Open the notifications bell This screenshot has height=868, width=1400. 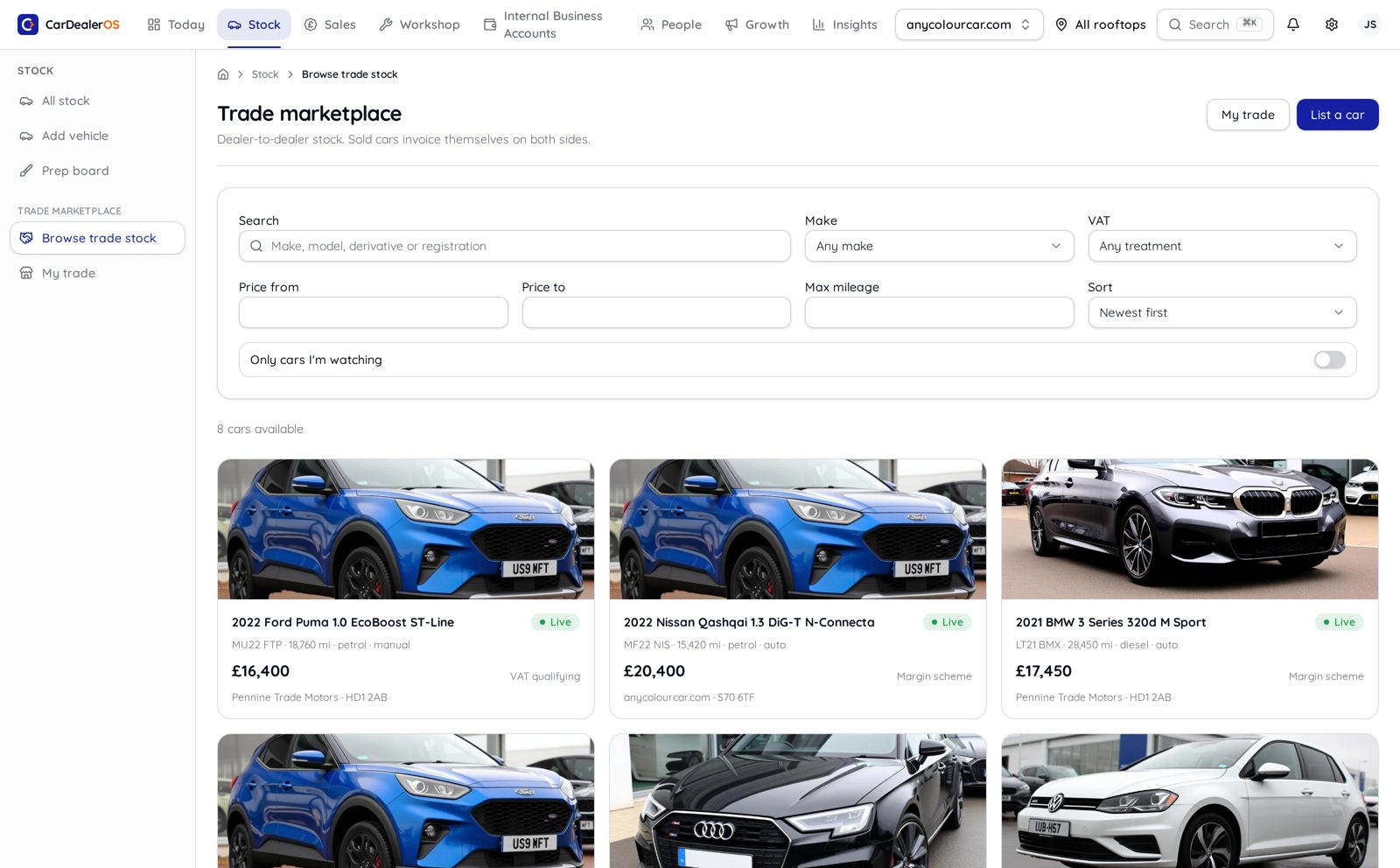tap(1293, 24)
